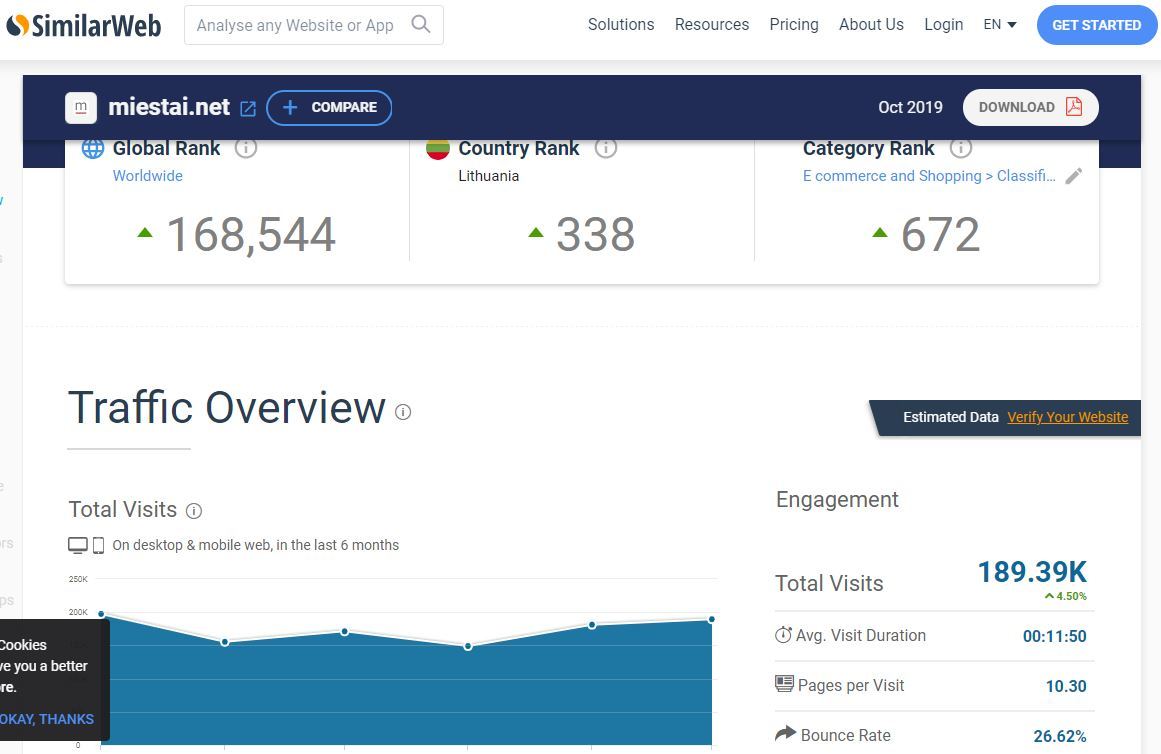Screen dimensions: 1161x754
Task: Click Global Rank info icon
Action: click(x=246, y=148)
